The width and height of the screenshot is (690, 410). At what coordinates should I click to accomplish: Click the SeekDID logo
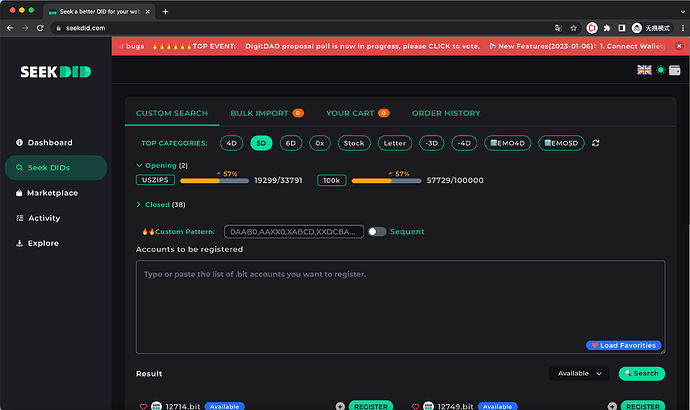(56, 72)
